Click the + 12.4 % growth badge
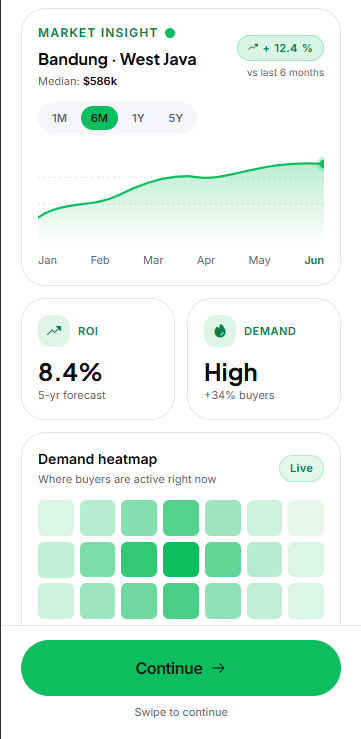The image size is (361, 739). click(x=280, y=48)
